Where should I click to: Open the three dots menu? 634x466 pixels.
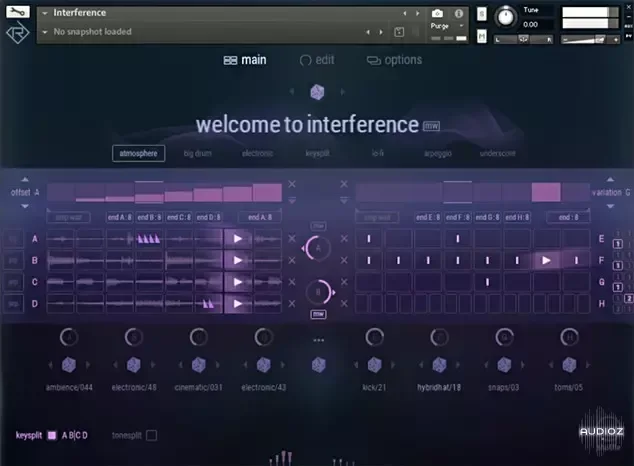tap(319, 340)
